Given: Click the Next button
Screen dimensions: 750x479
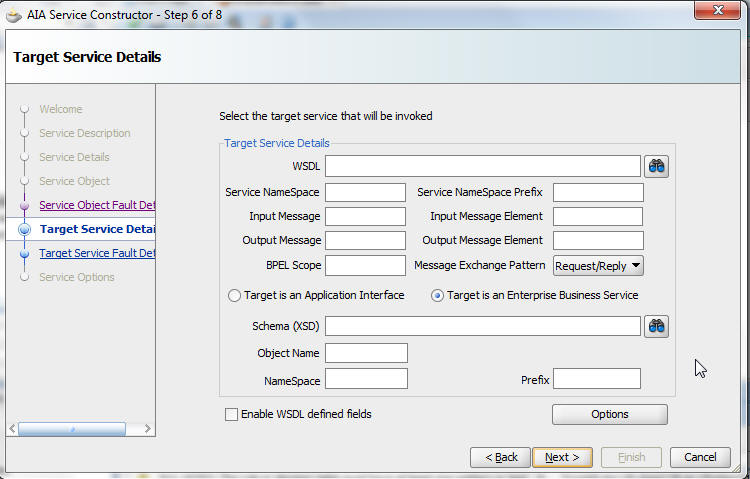Looking at the screenshot, I should 562,457.
